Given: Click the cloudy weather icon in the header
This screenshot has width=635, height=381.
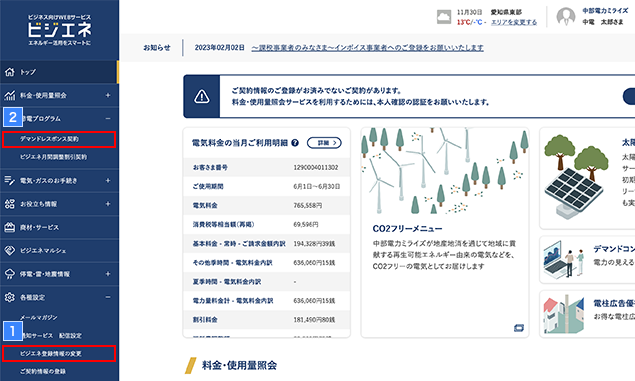Looking at the screenshot, I should point(444,17).
